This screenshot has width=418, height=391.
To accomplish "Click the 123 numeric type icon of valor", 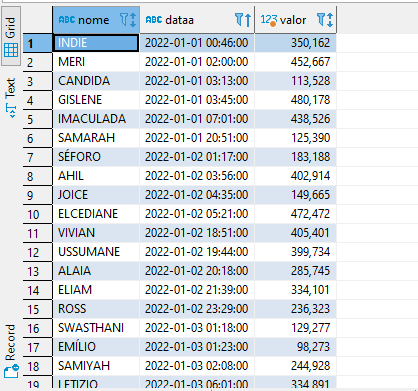I will 269,20.
